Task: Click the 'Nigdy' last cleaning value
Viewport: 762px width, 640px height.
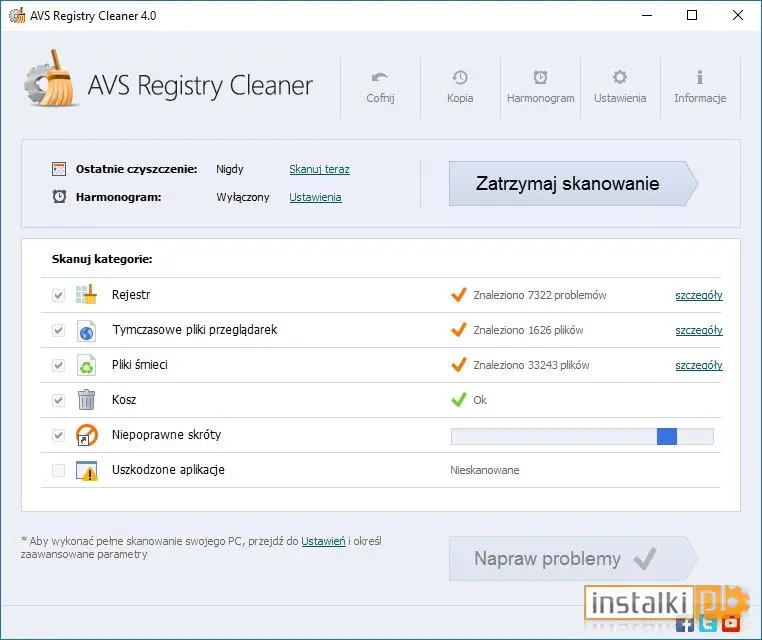Action: coord(229,169)
